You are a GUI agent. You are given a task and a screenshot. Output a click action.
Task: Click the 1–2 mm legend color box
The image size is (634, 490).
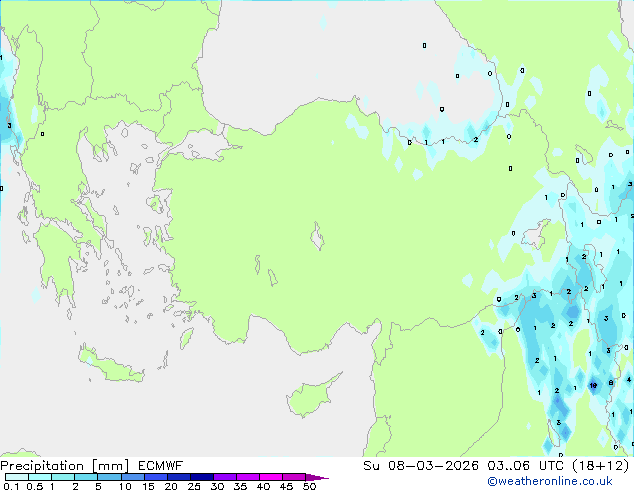pyautogui.click(x=63, y=477)
